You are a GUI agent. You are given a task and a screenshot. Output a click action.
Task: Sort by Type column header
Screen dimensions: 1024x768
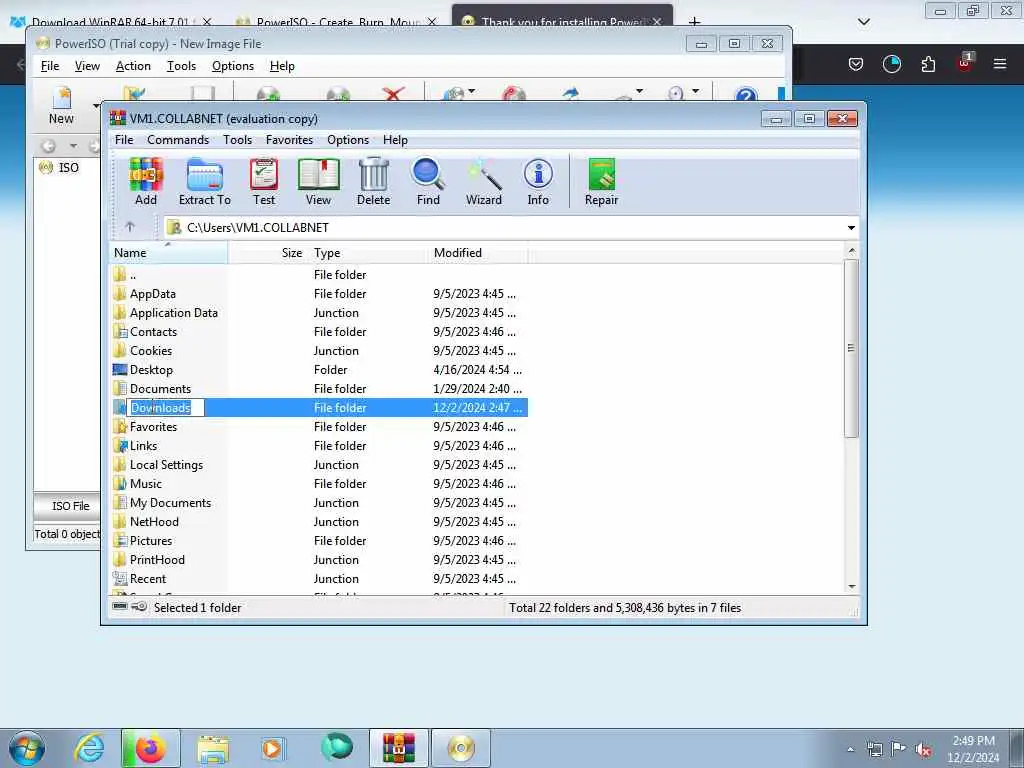point(367,253)
